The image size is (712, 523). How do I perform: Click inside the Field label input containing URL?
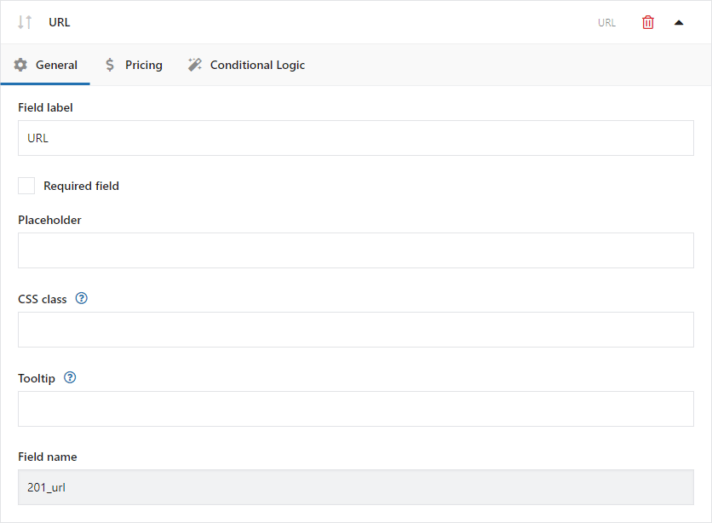[x=356, y=138]
